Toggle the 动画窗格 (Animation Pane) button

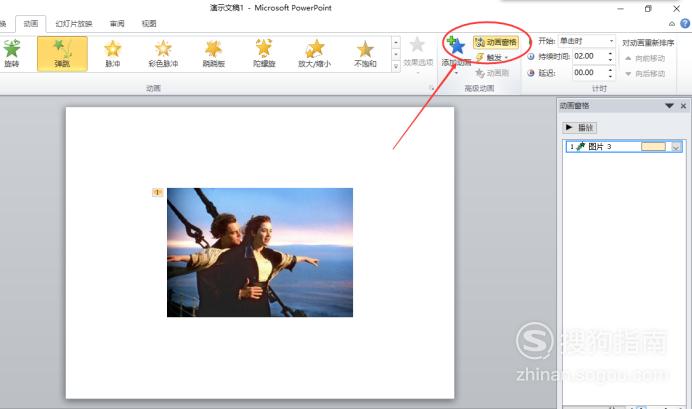pos(496,42)
